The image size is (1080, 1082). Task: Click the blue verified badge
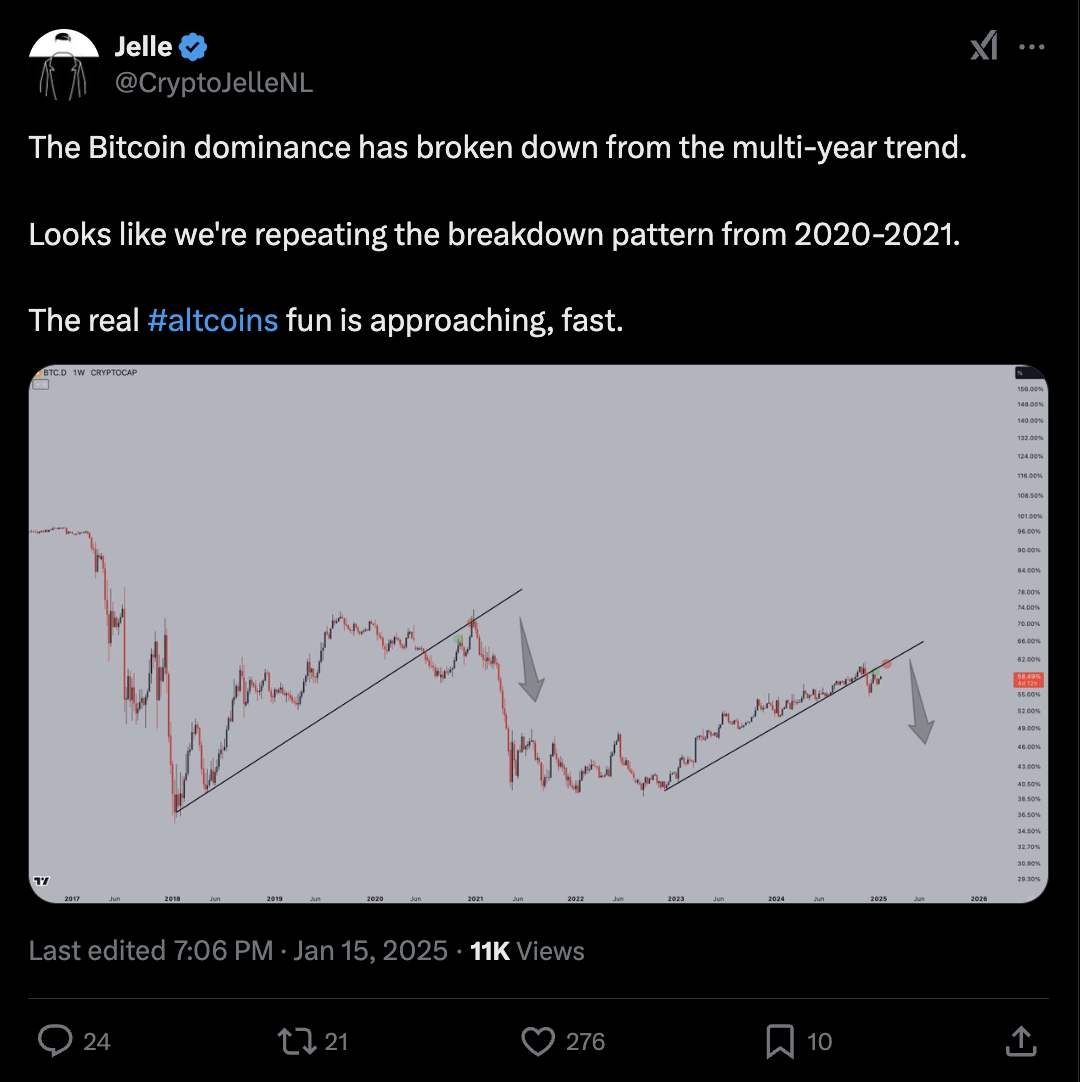193,46
